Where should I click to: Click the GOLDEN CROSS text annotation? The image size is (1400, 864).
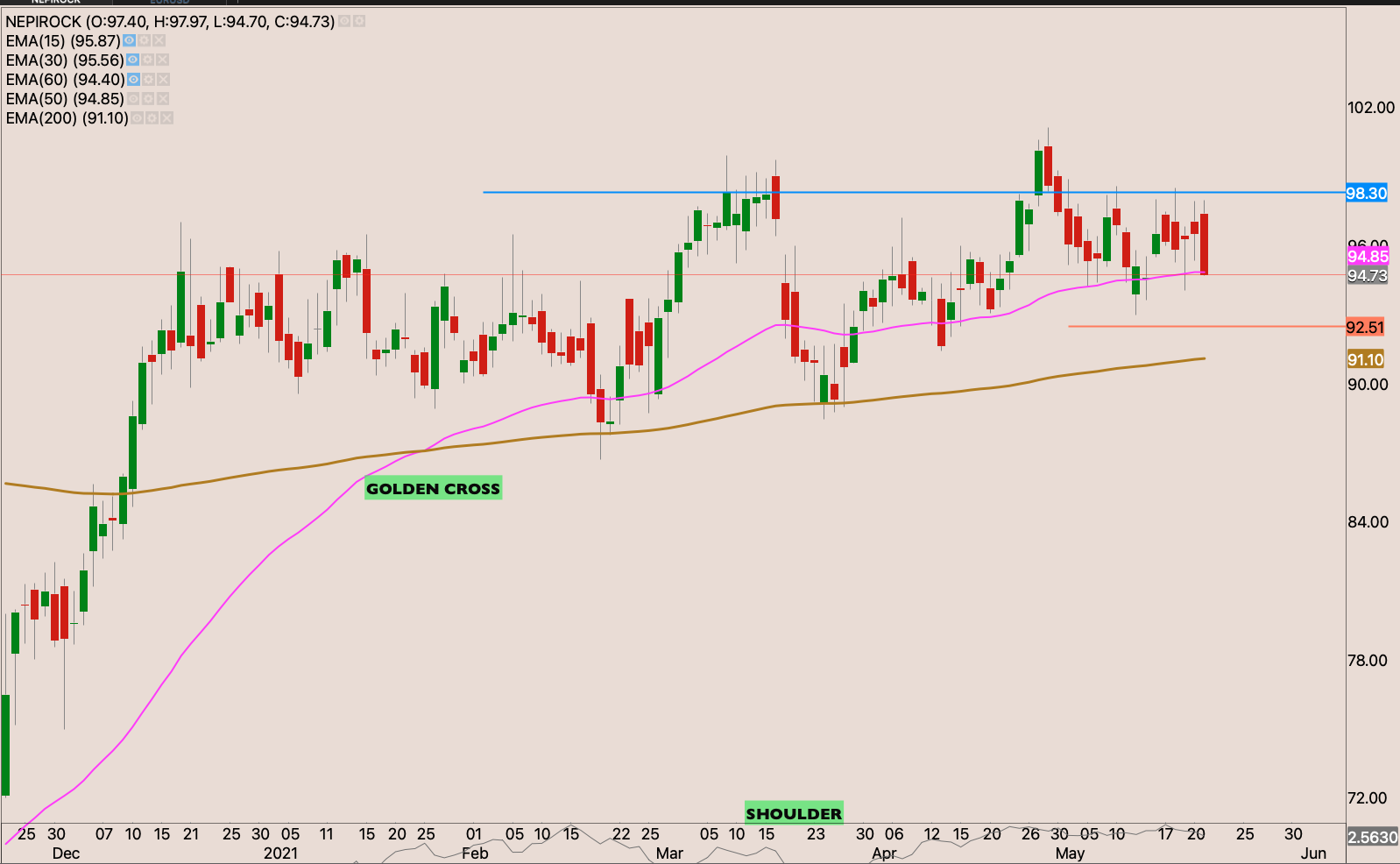pos(433,488)
